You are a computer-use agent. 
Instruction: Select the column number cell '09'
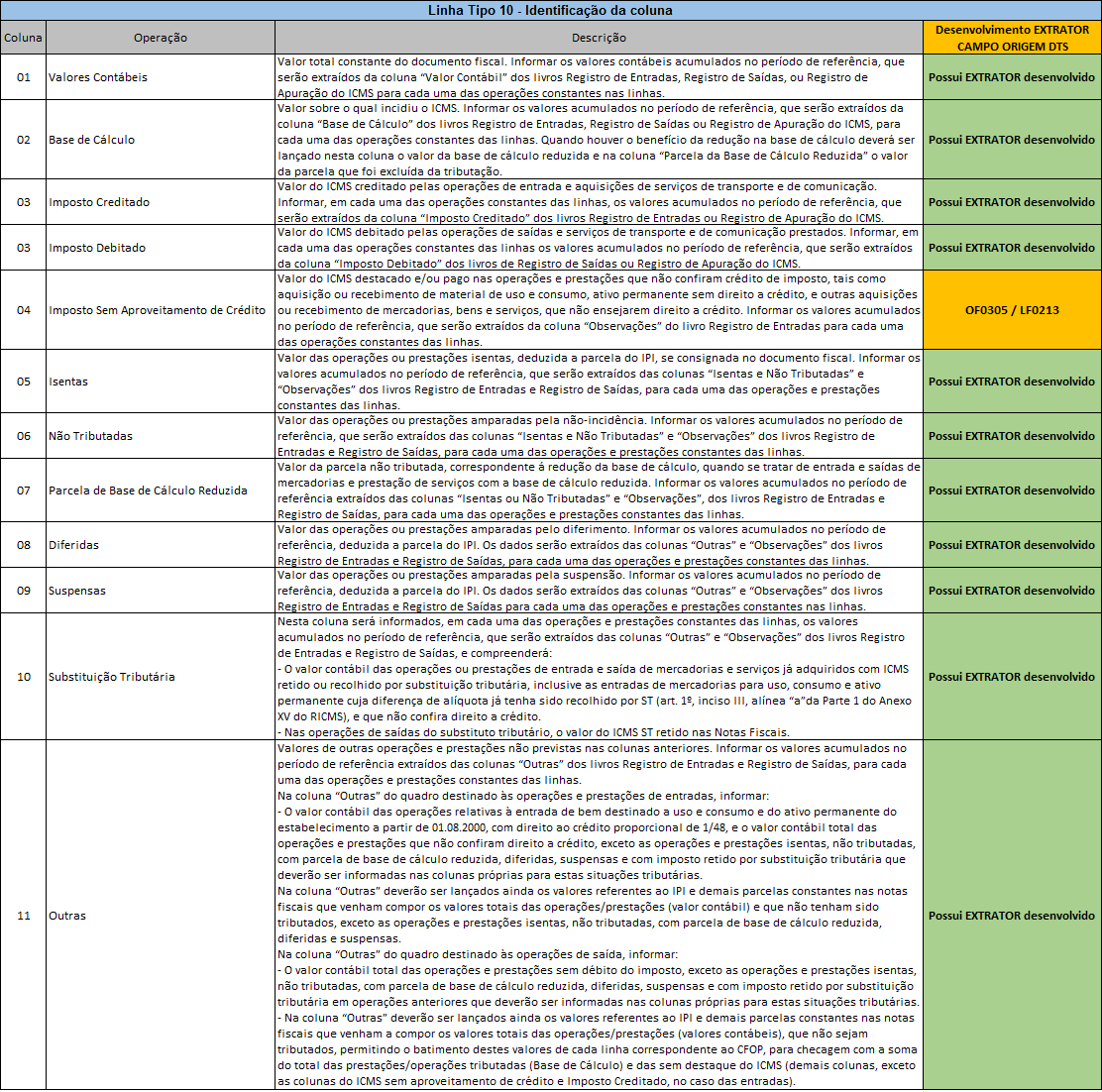[x=23, y=591]
